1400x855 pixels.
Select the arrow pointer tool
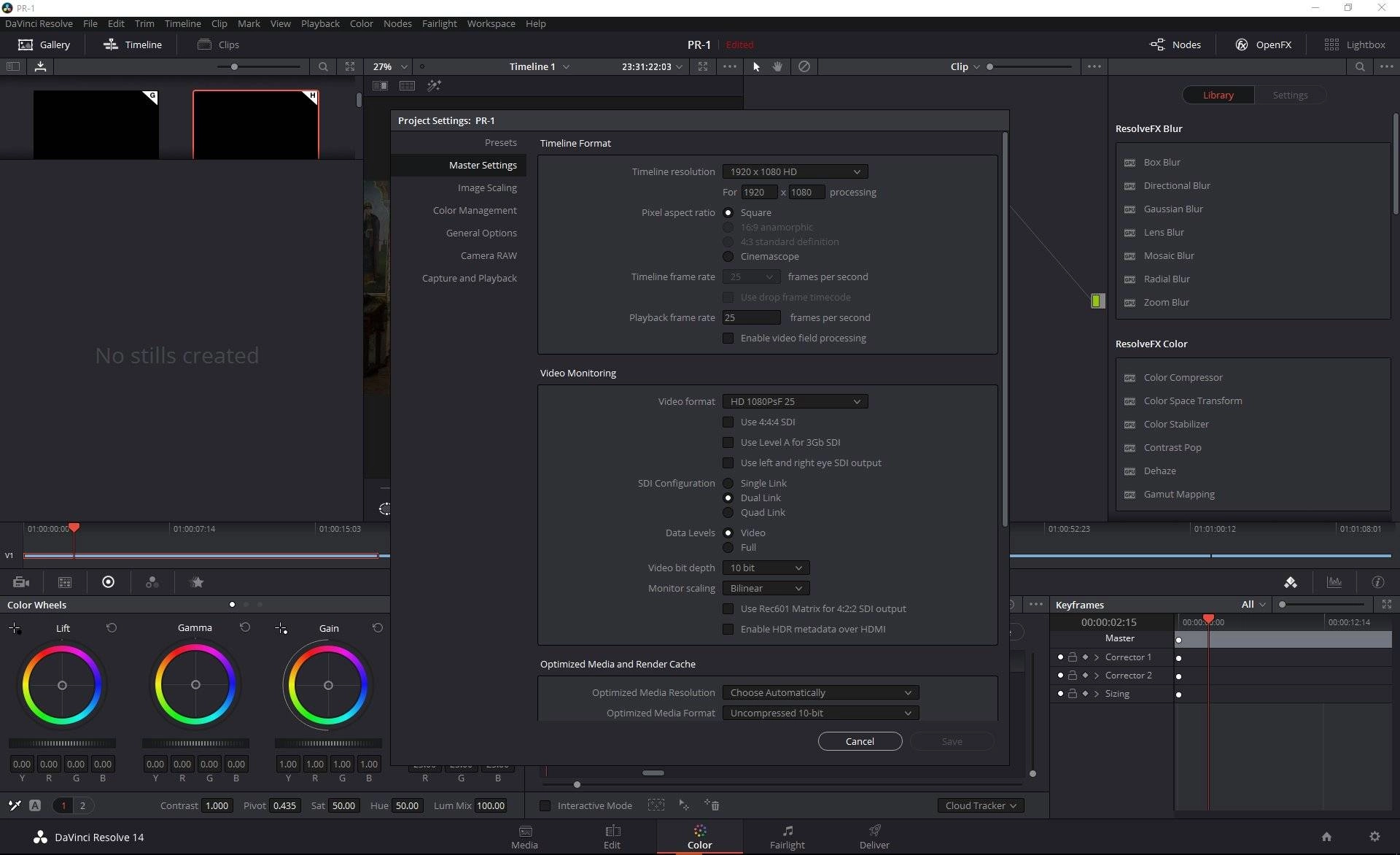[756, 66]
